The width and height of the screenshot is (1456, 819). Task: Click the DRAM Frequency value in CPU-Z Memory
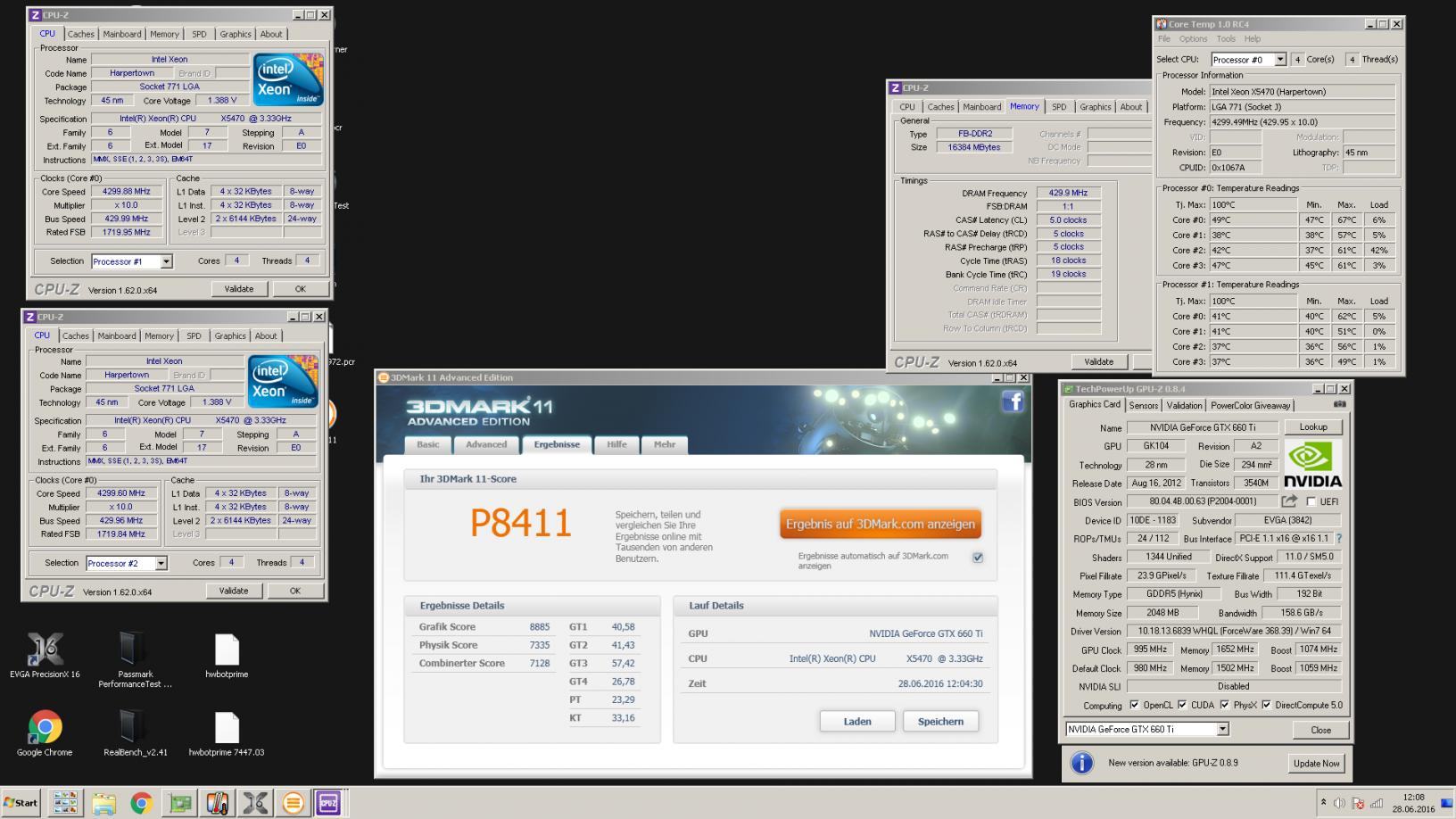[x=1068, y=193]
